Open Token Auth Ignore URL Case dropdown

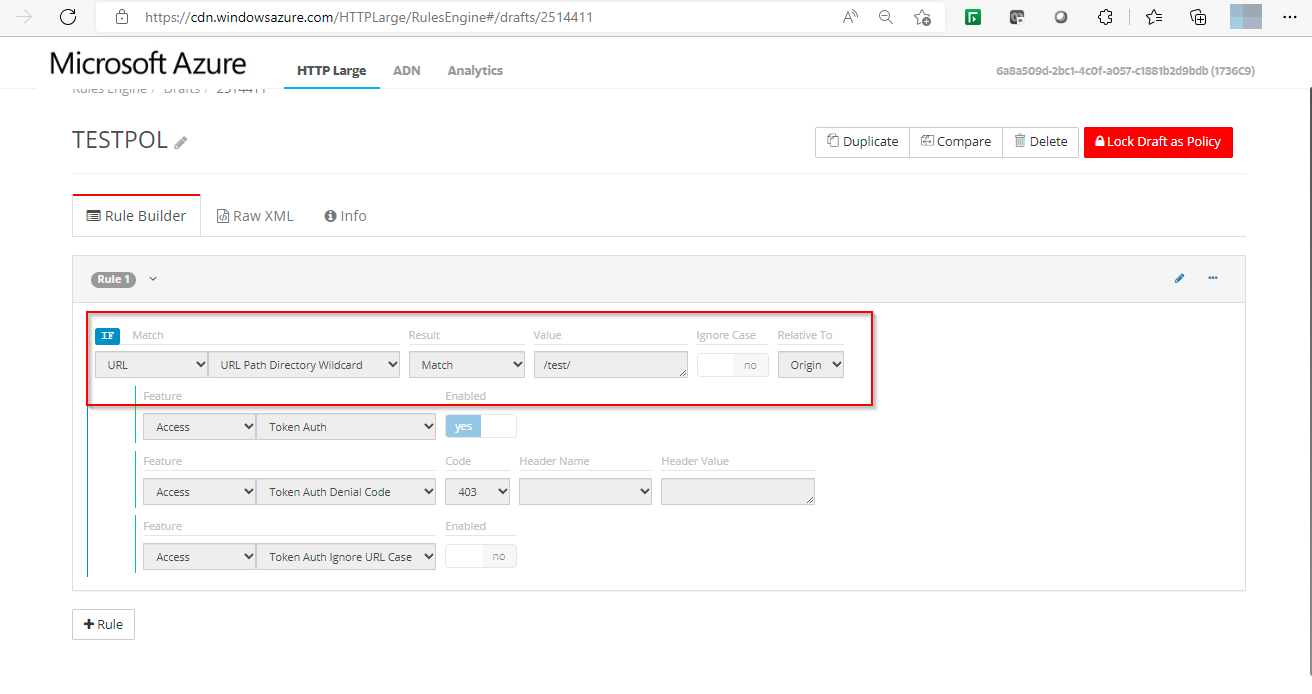point(346,557)
